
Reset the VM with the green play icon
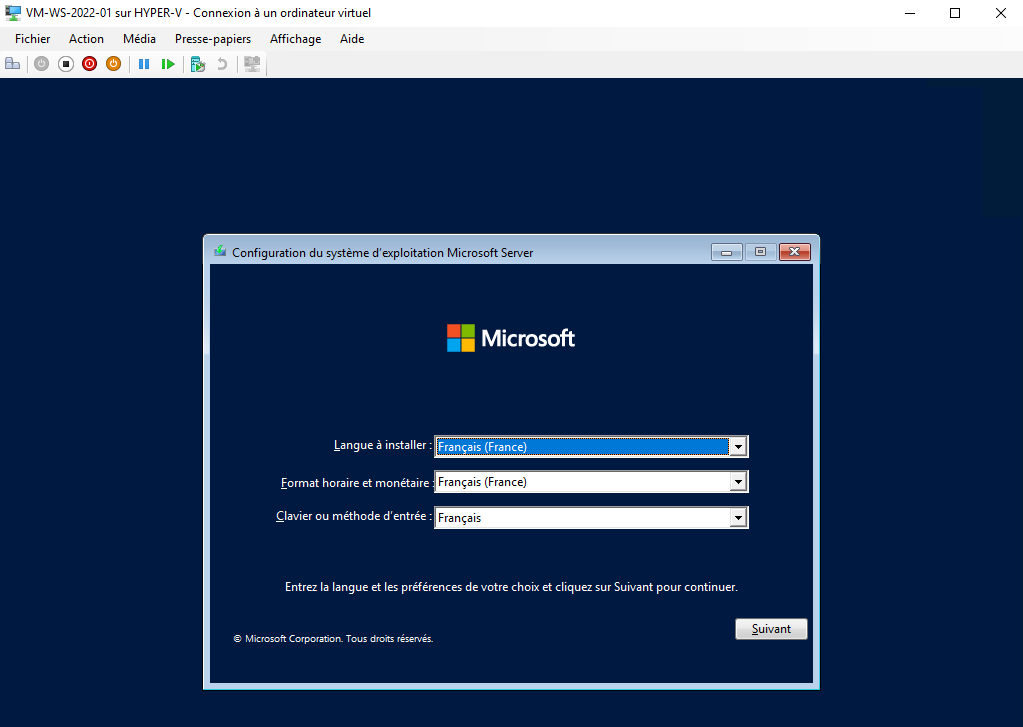tap(168, 64)
